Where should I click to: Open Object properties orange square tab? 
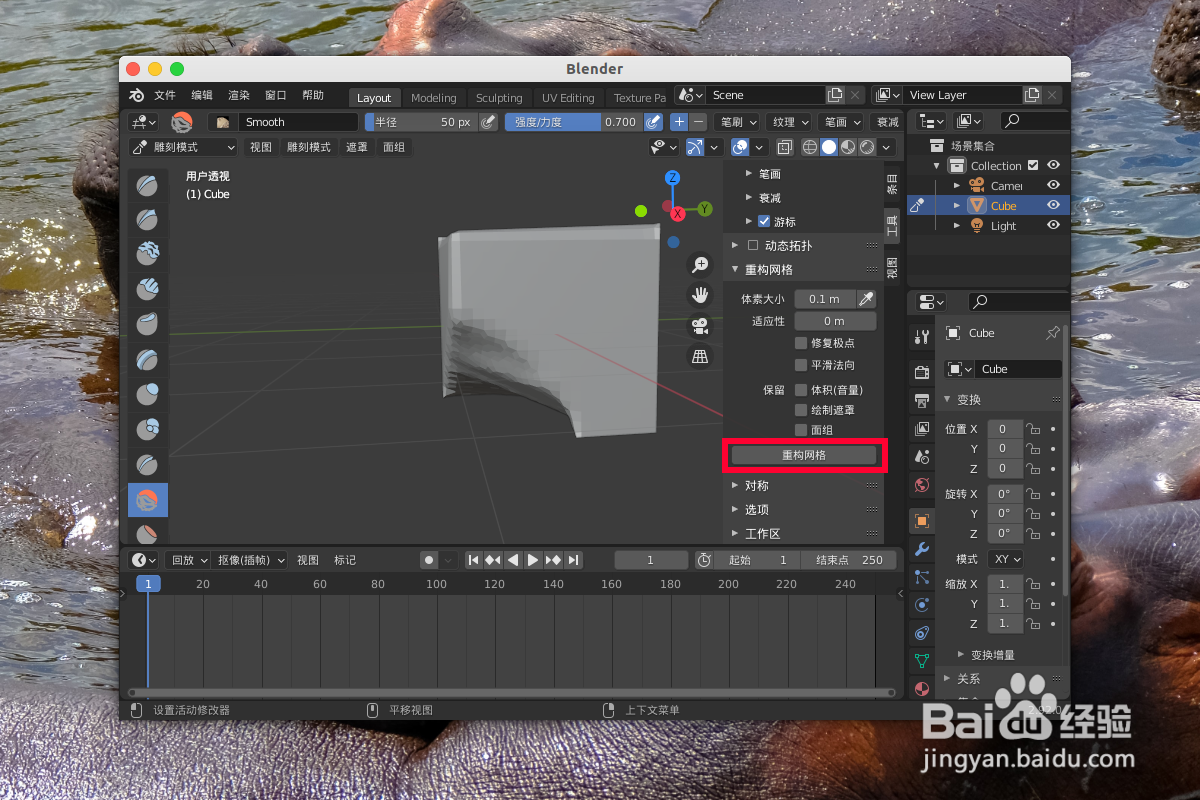[922, 521]
